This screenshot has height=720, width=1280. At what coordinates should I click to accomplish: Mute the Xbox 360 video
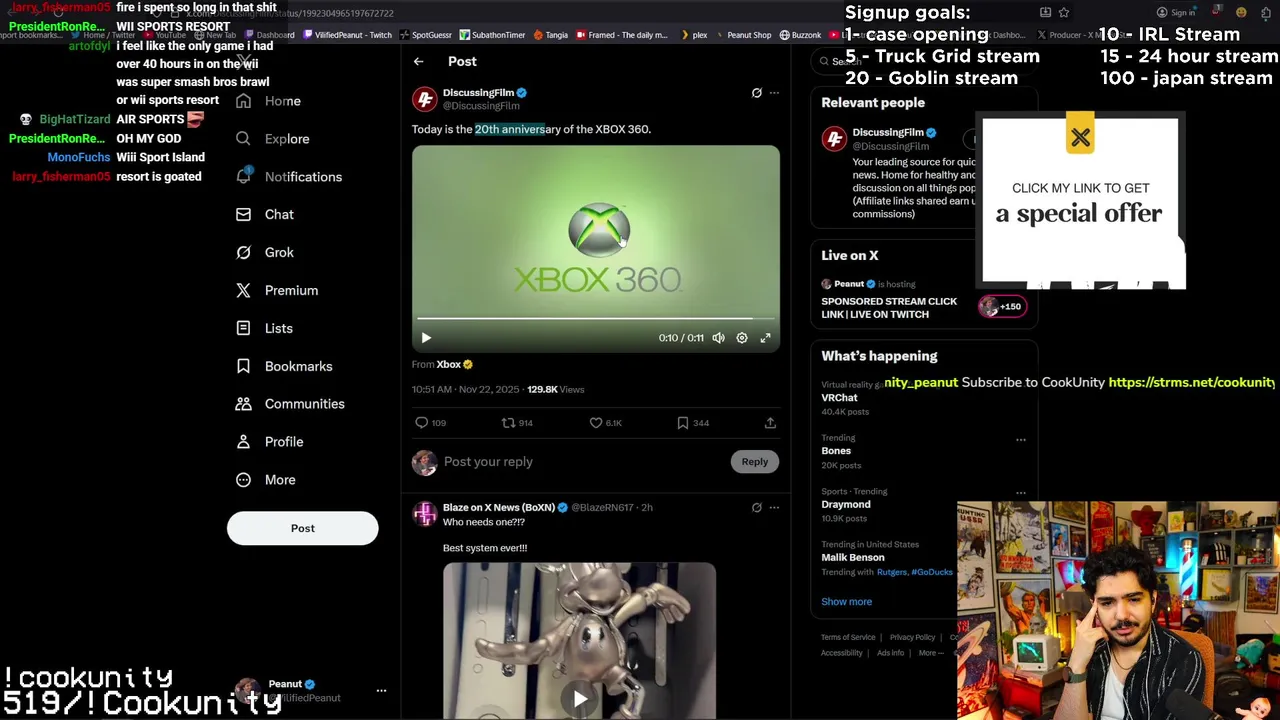(718, 338)
